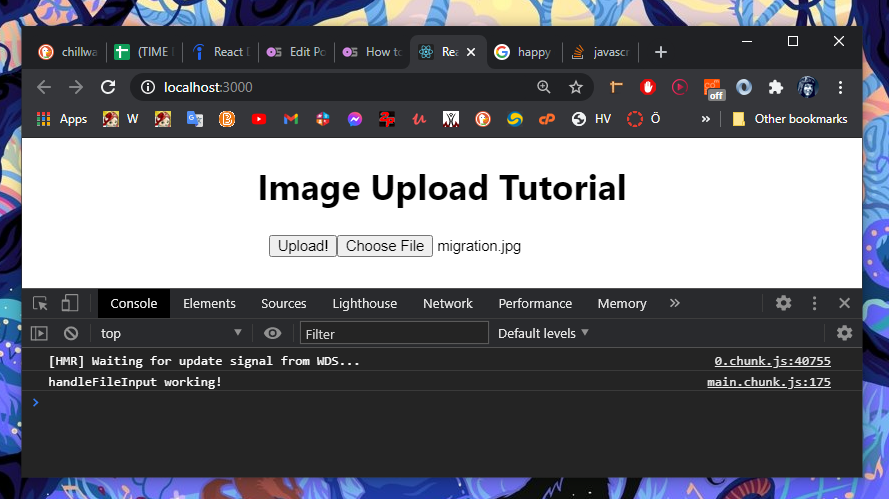Expand the Default levels dropdown

(543, 333)
